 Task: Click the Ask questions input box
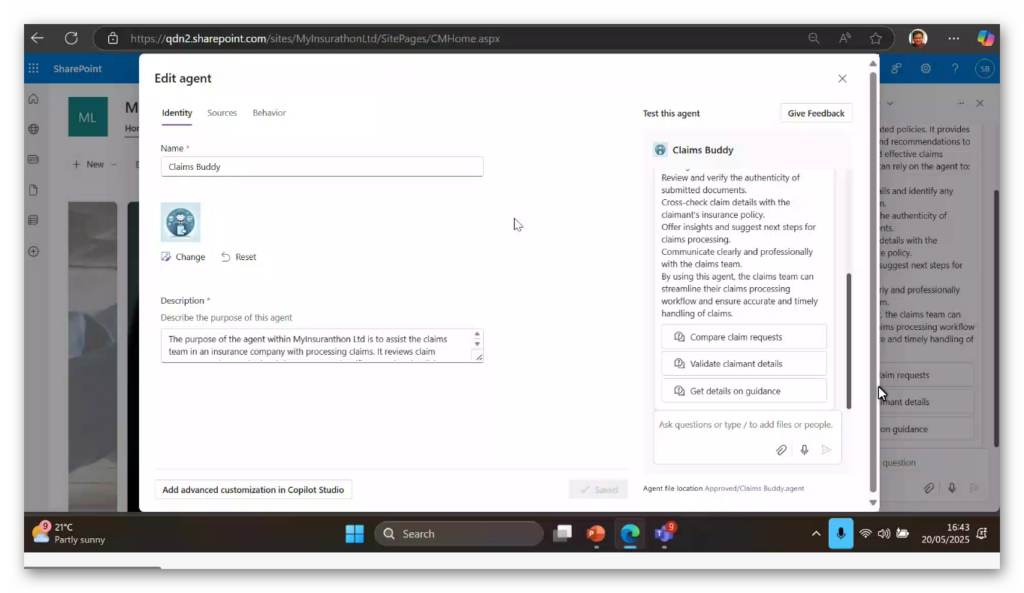point(746,425)
